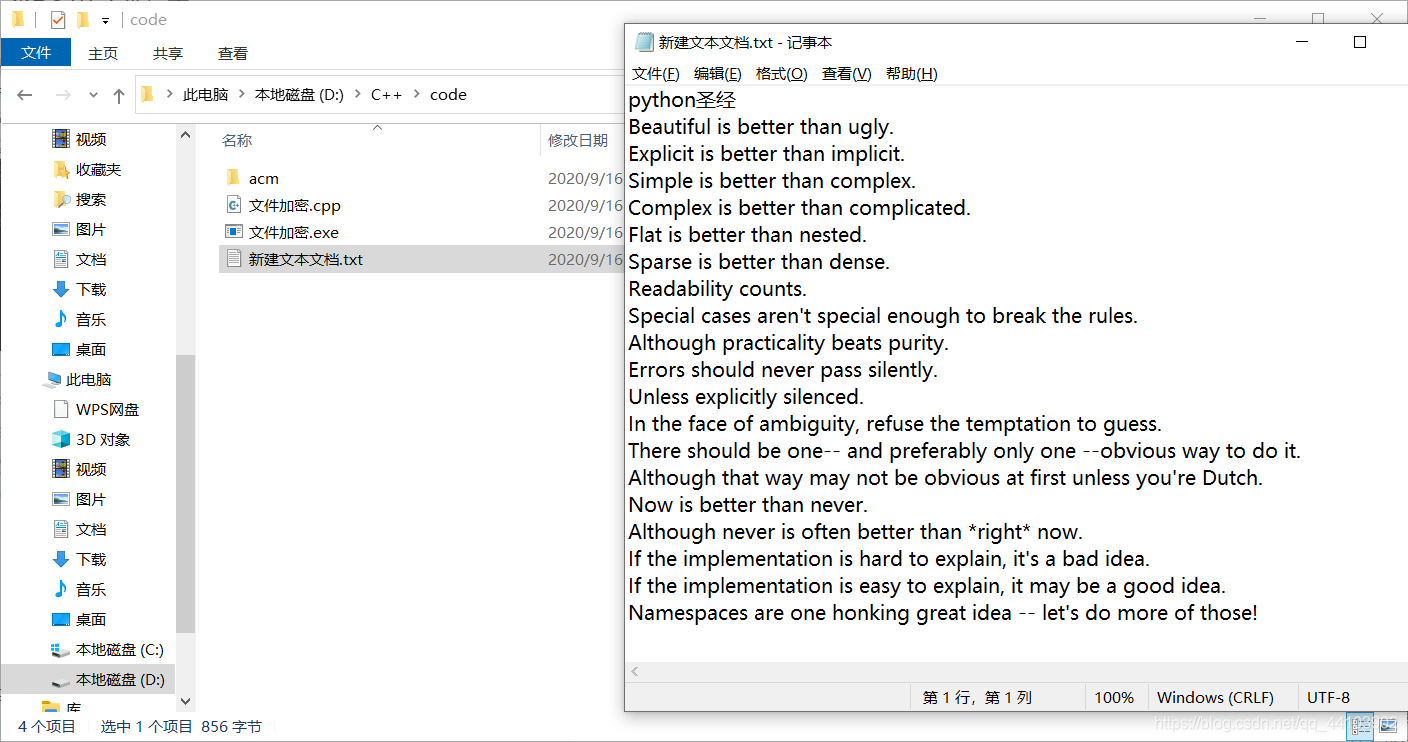Switch to the 主页 ribbon tab
This screenshot has width=1408, height=742.
(x=103, y=53)
